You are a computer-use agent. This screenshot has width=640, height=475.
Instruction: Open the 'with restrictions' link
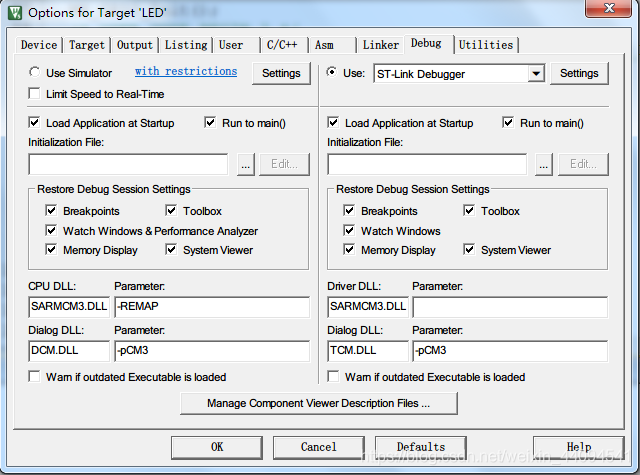186,71
